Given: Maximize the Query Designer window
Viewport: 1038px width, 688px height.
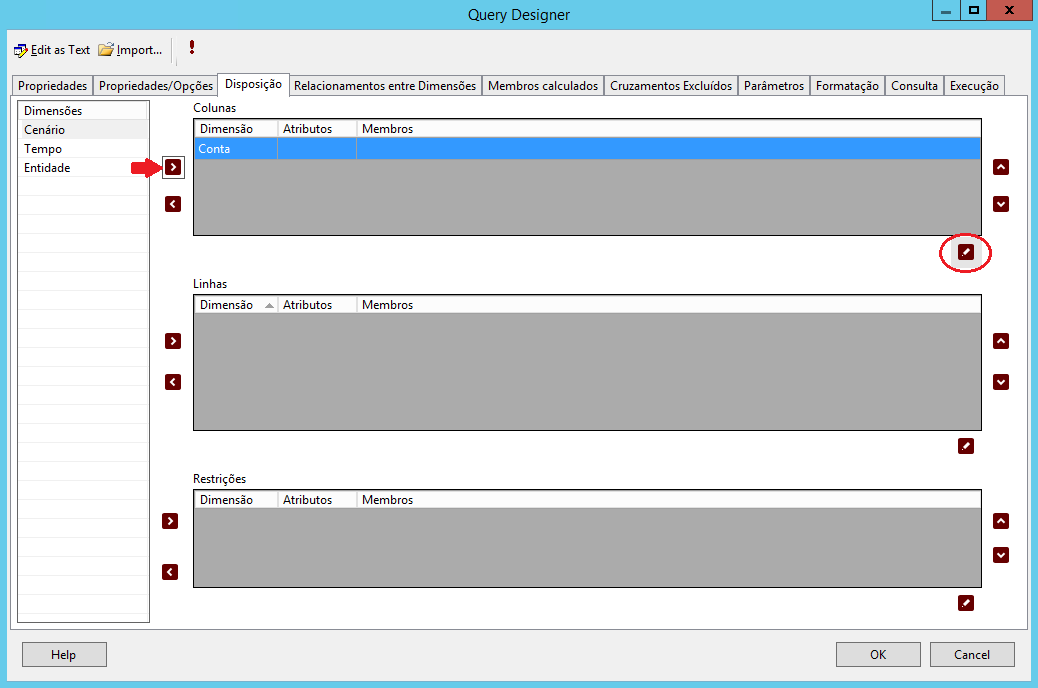Looking at the screenshot, I should [973, 11].
